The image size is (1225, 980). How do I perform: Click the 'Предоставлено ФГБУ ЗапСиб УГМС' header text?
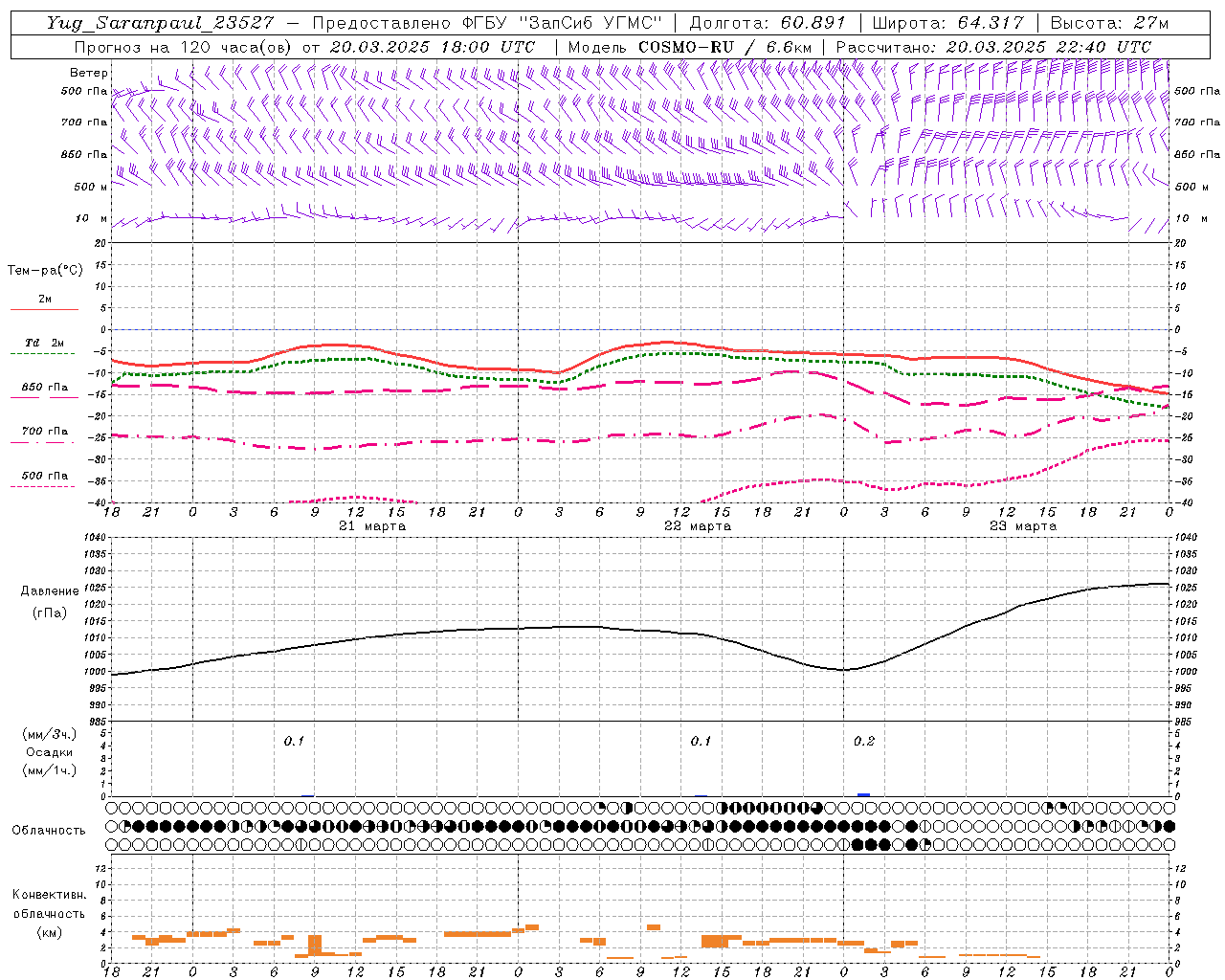[x=487, y=23]
